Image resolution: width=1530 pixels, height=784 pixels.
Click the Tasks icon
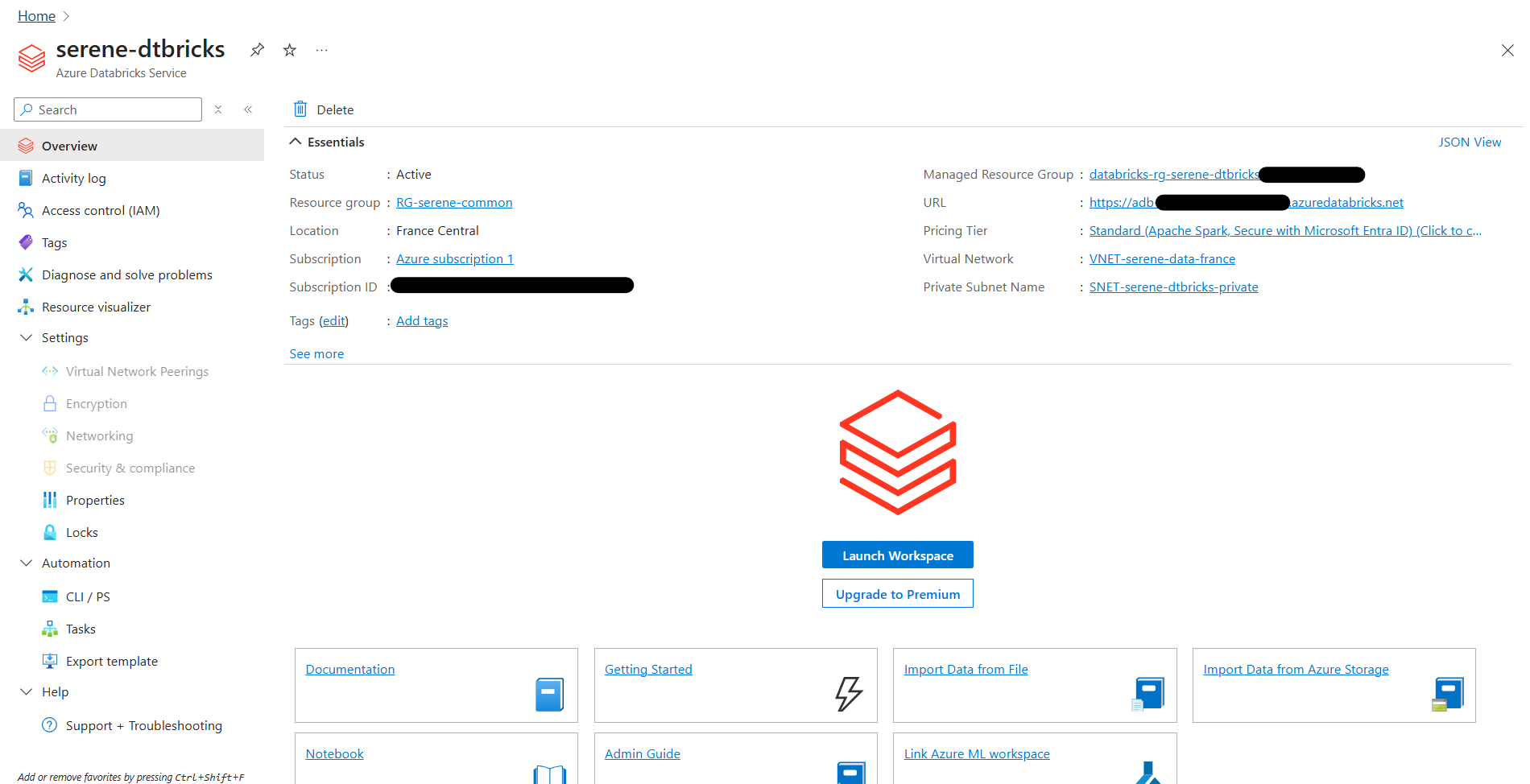click(x=50, y=629)
